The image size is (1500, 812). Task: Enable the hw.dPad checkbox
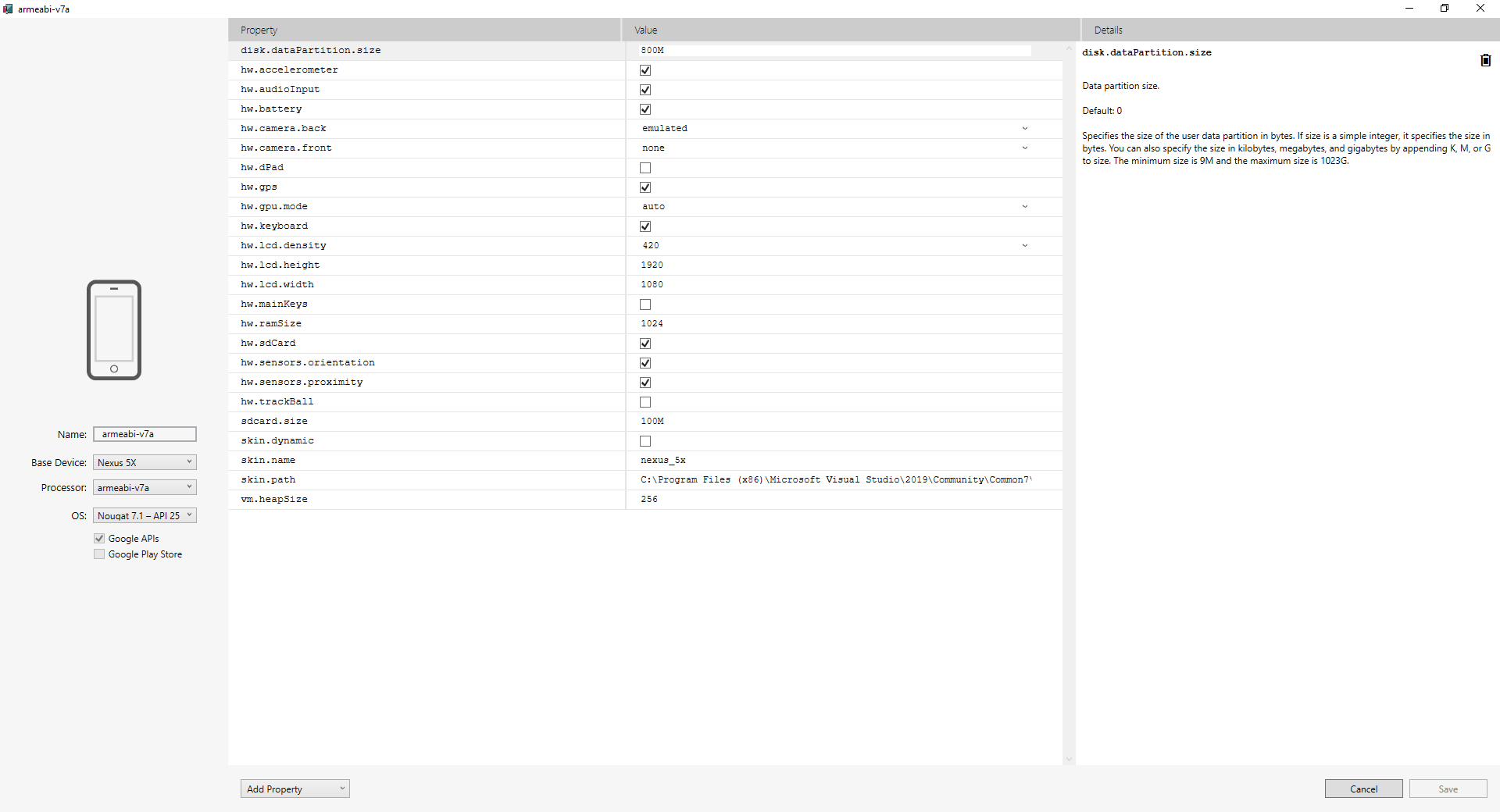645,168
